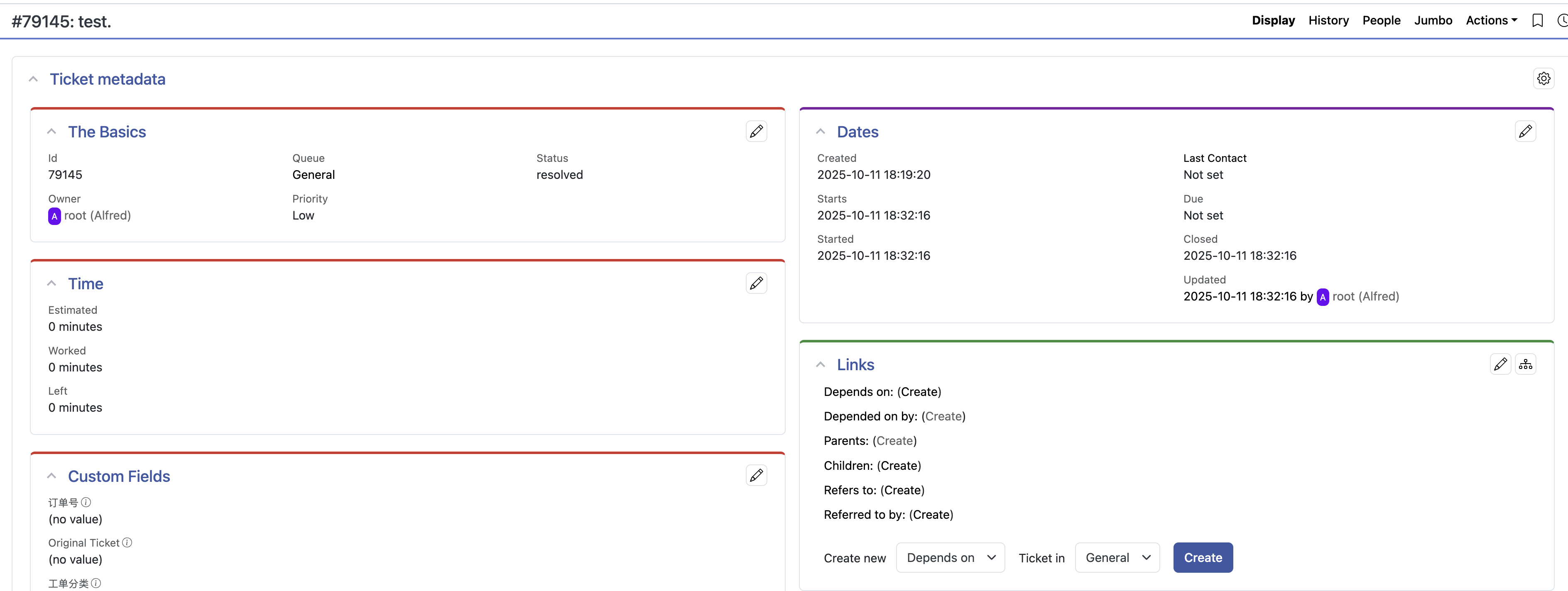Open the Depends on link type dropdown
This screenshot has height=591, width=1568.
950,557
